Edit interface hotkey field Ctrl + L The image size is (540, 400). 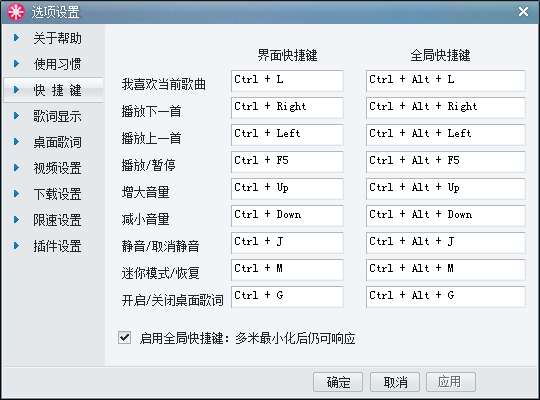click(x=287, y=81)
